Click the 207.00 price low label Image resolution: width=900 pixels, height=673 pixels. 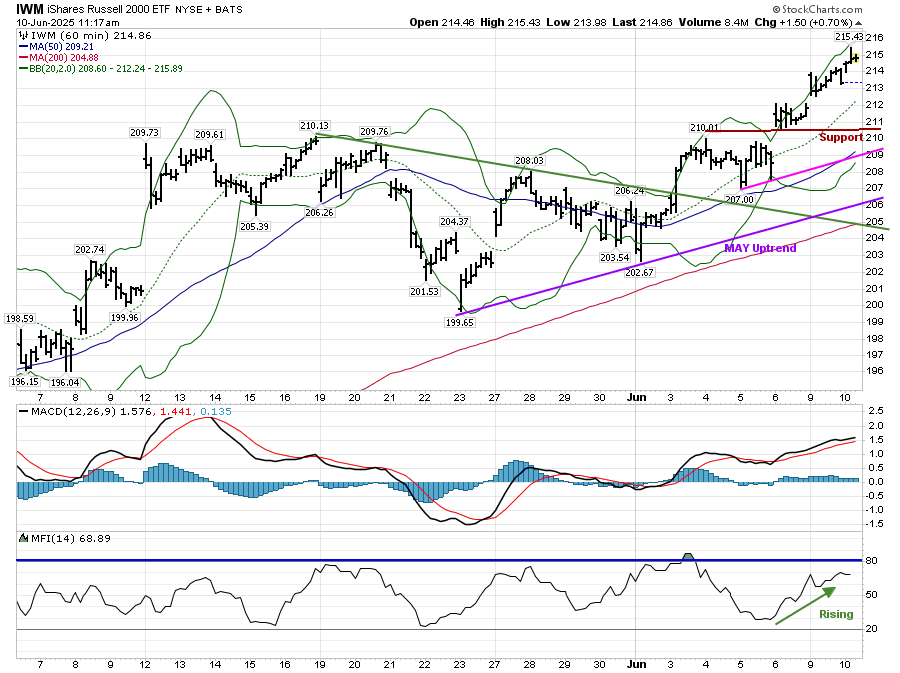(739, 199)
